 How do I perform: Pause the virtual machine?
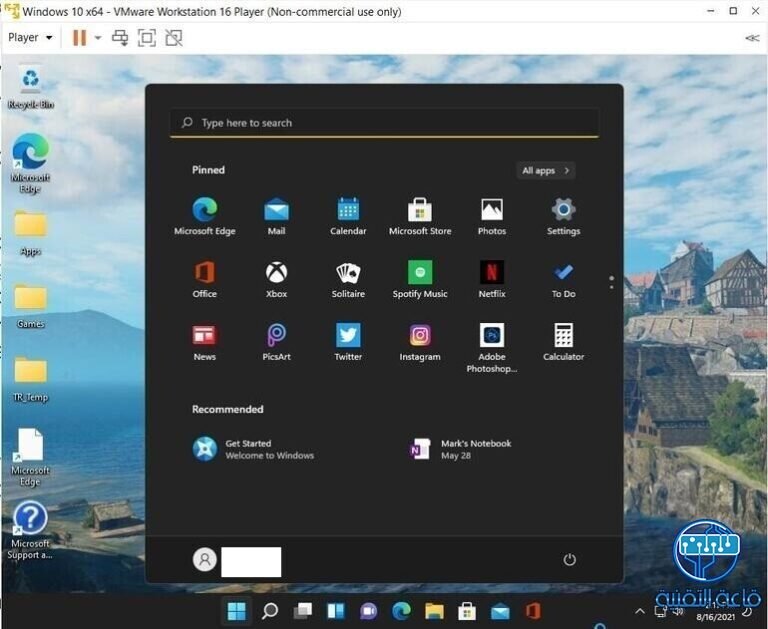click(x=79, y=38)
